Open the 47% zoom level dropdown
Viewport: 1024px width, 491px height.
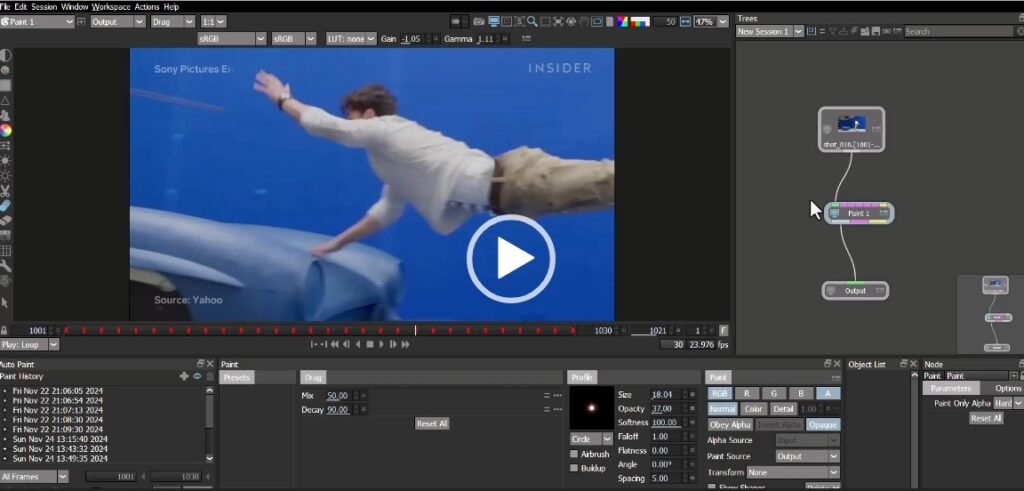coord(711,22)
